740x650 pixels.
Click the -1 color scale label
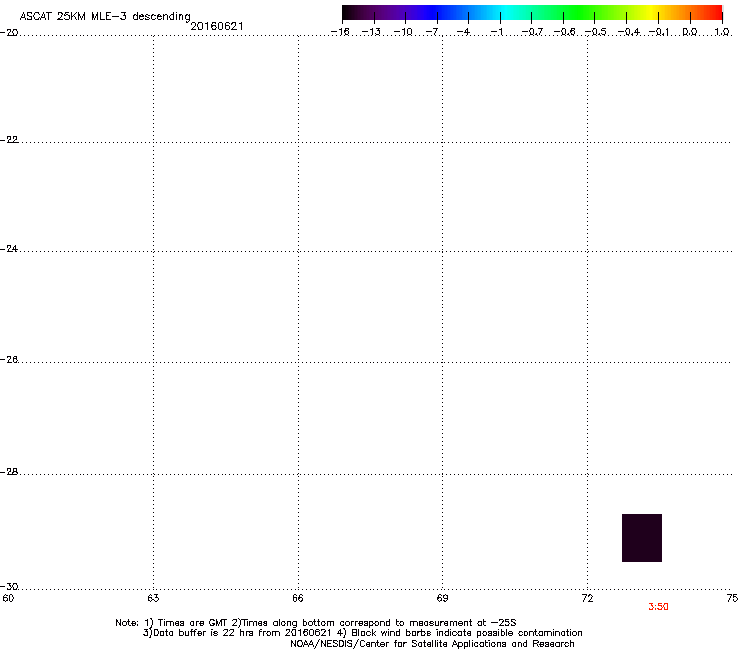(496, 32)
